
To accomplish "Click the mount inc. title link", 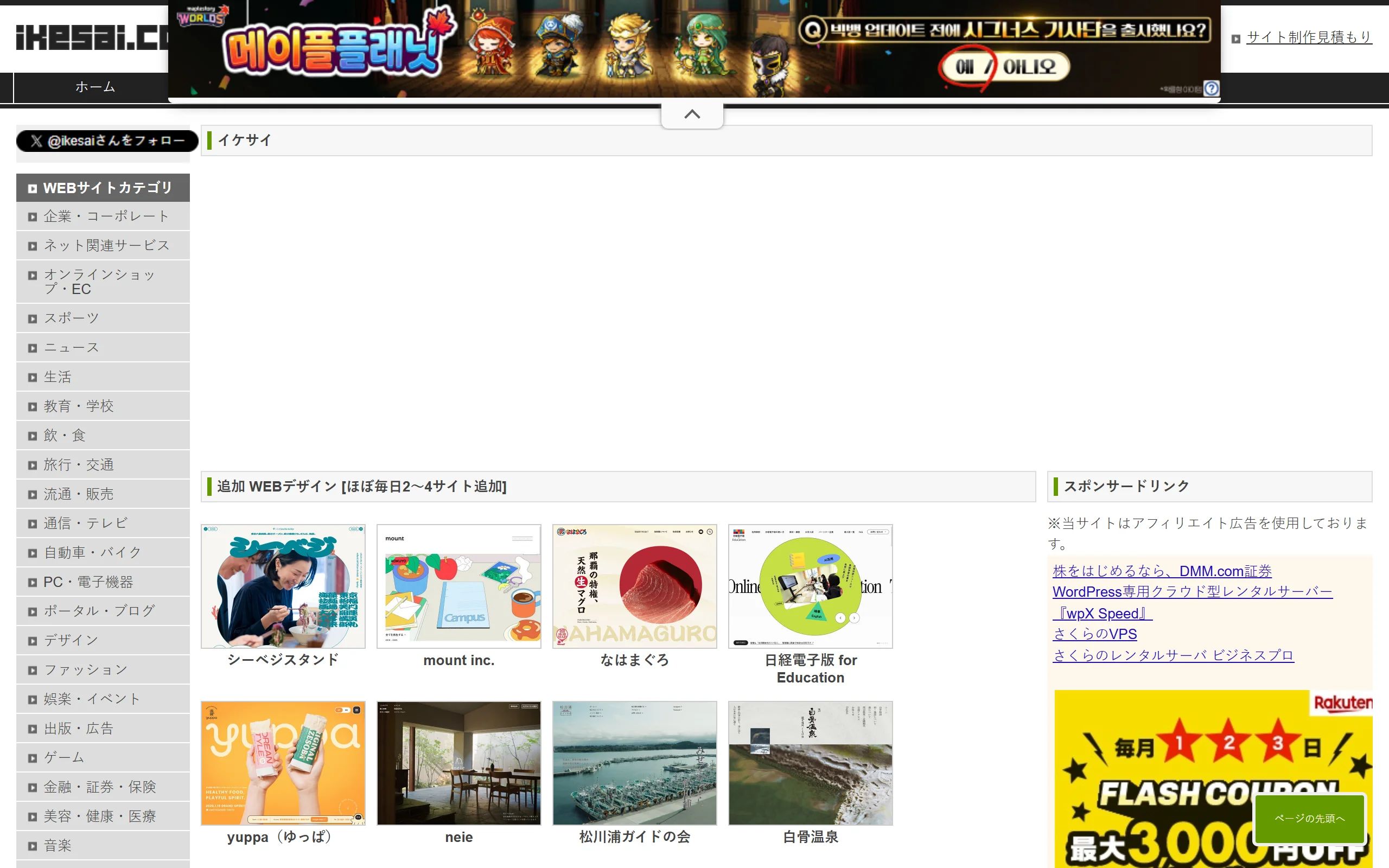I will pyautogui.click(x=458, y=660).
